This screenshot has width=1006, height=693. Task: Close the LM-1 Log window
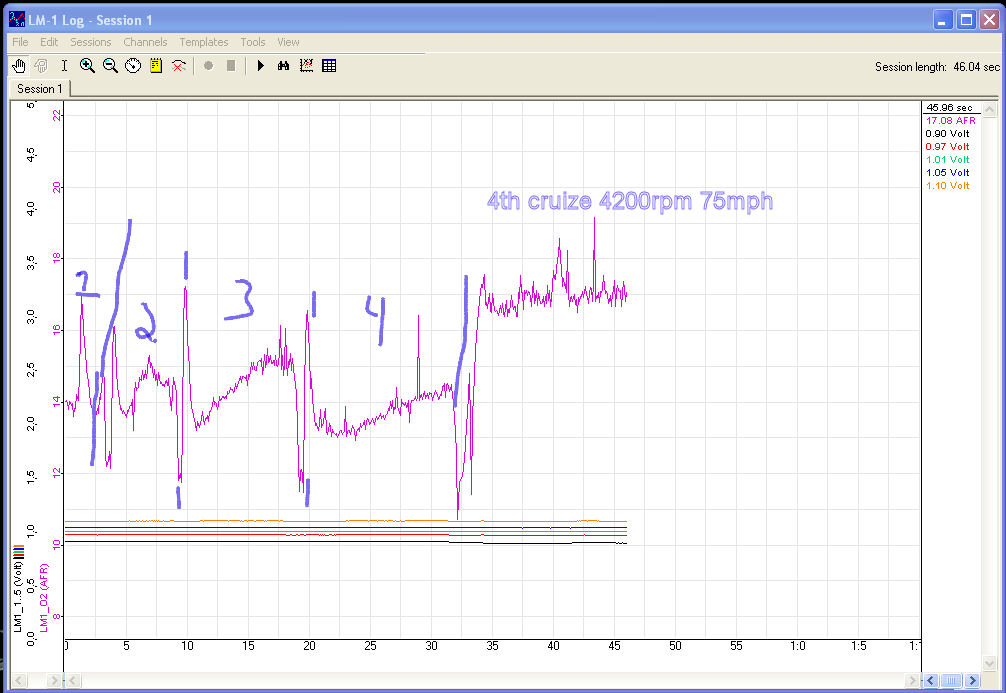[x=989, y=20]
